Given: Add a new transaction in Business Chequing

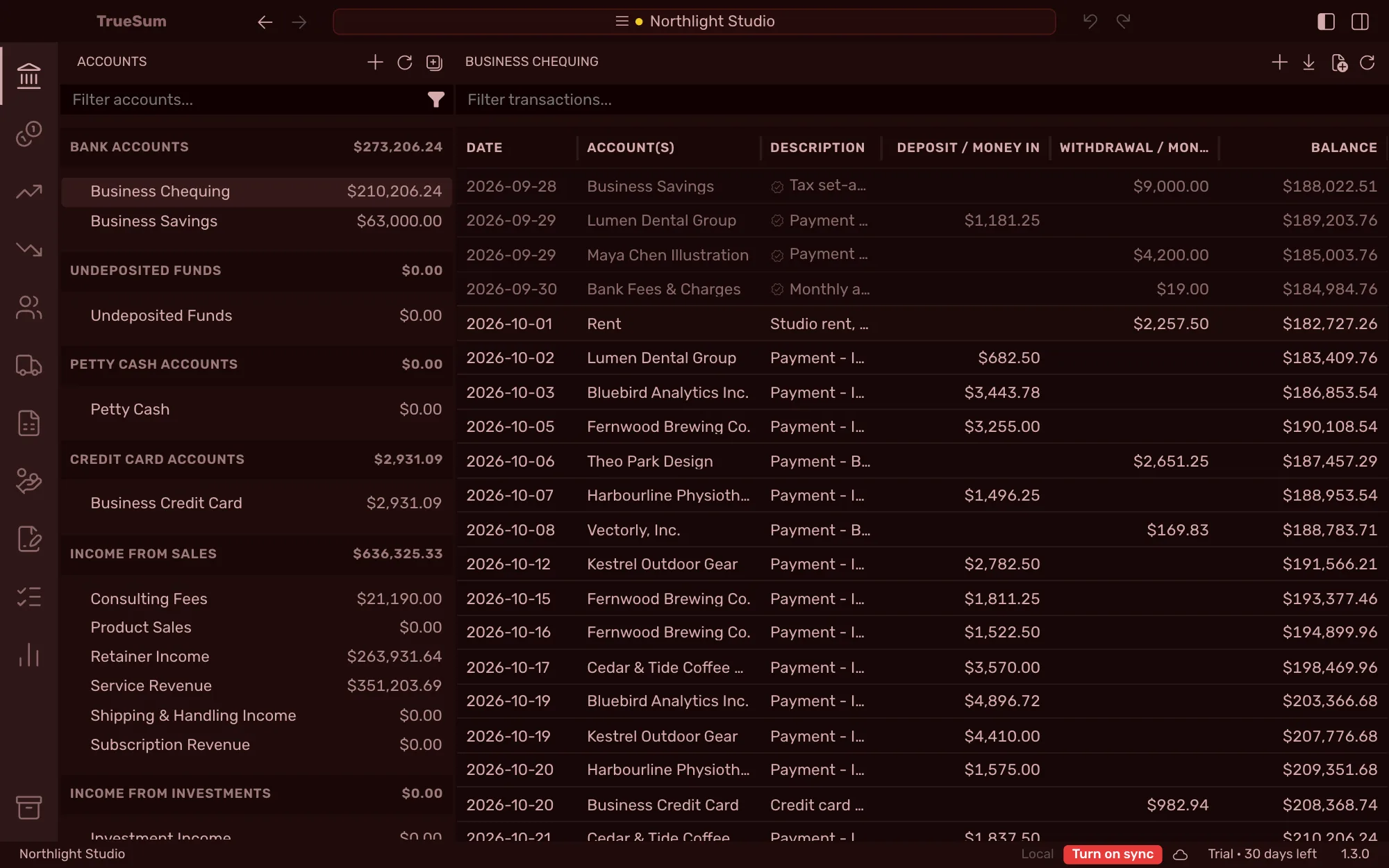Looking at the screenshot, I should 1279,62.
